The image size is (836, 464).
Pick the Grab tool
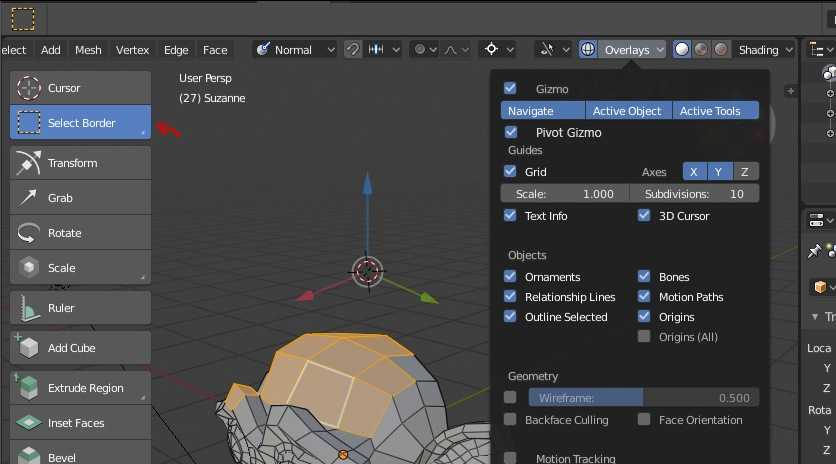click(81, 198)
